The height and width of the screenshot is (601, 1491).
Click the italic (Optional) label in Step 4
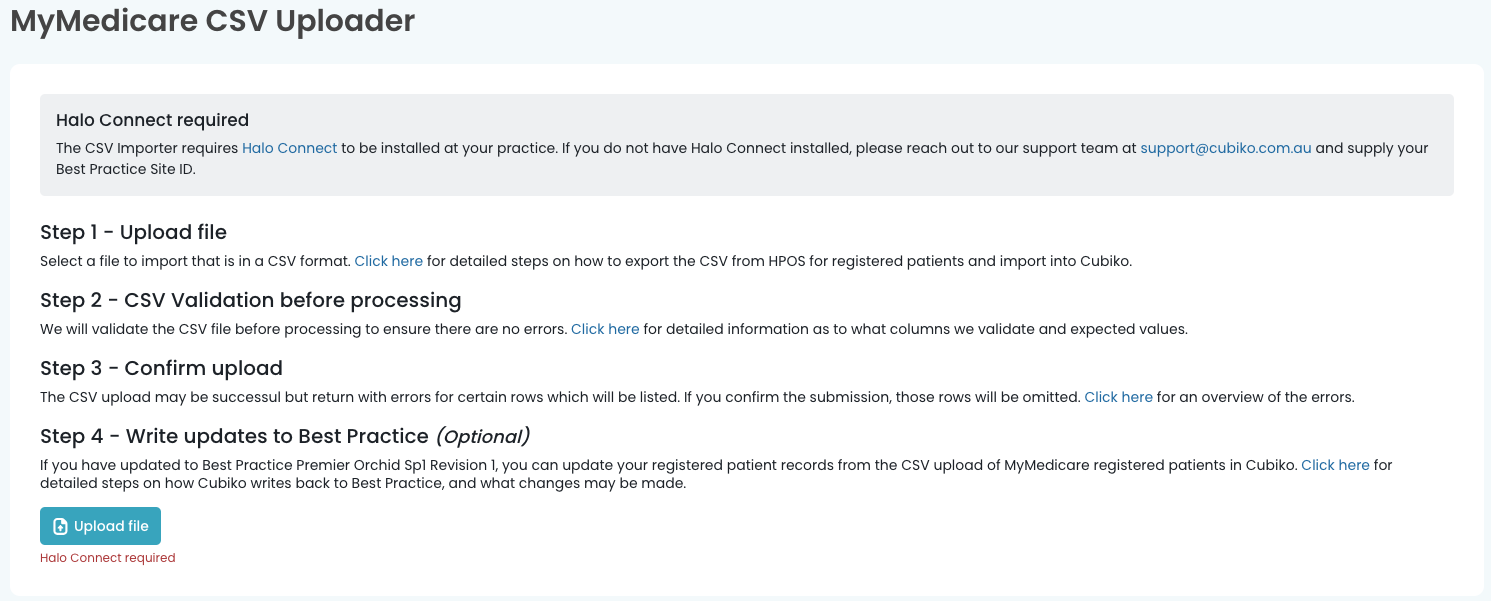click(x=482, y=436)
